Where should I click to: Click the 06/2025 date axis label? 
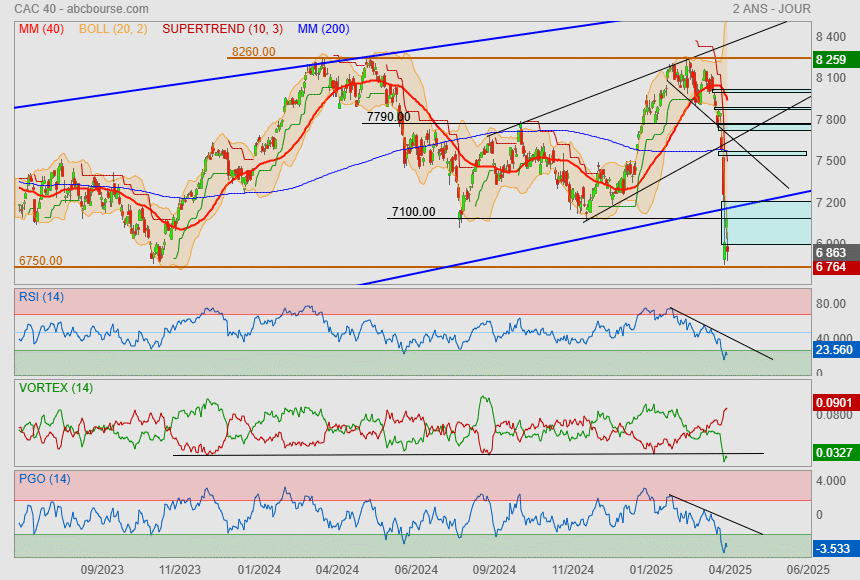[808, 570]
